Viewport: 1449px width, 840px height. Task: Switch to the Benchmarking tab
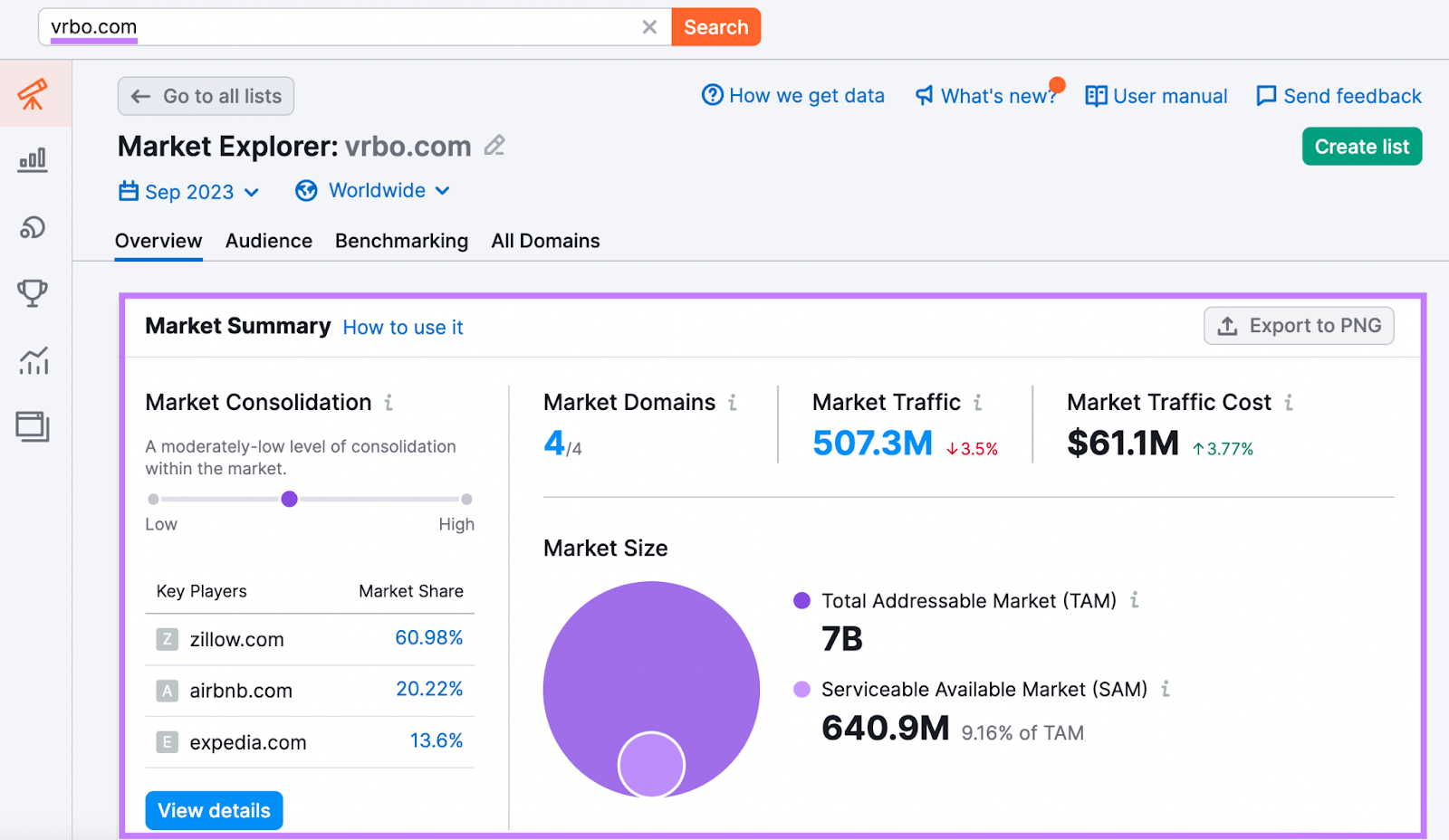coord(402,241)
